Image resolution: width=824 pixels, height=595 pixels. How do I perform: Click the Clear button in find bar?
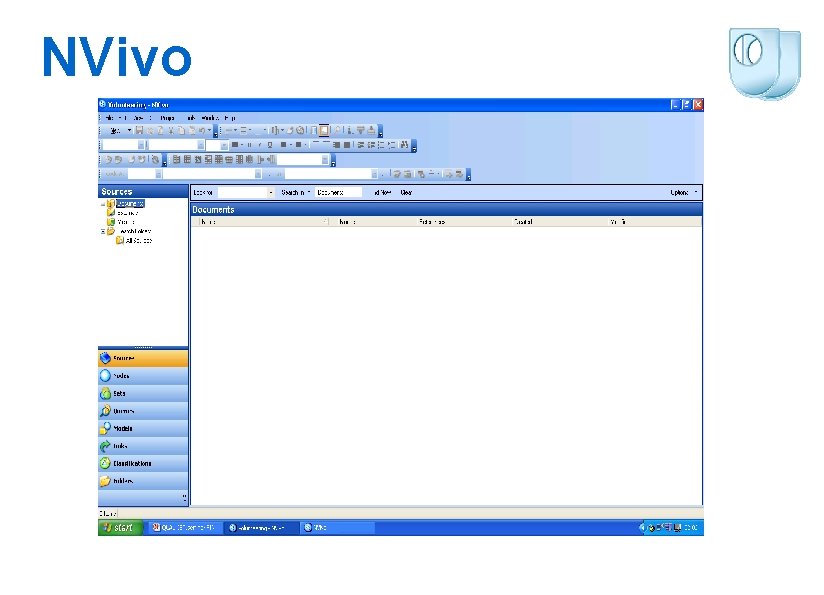(406, 192)
